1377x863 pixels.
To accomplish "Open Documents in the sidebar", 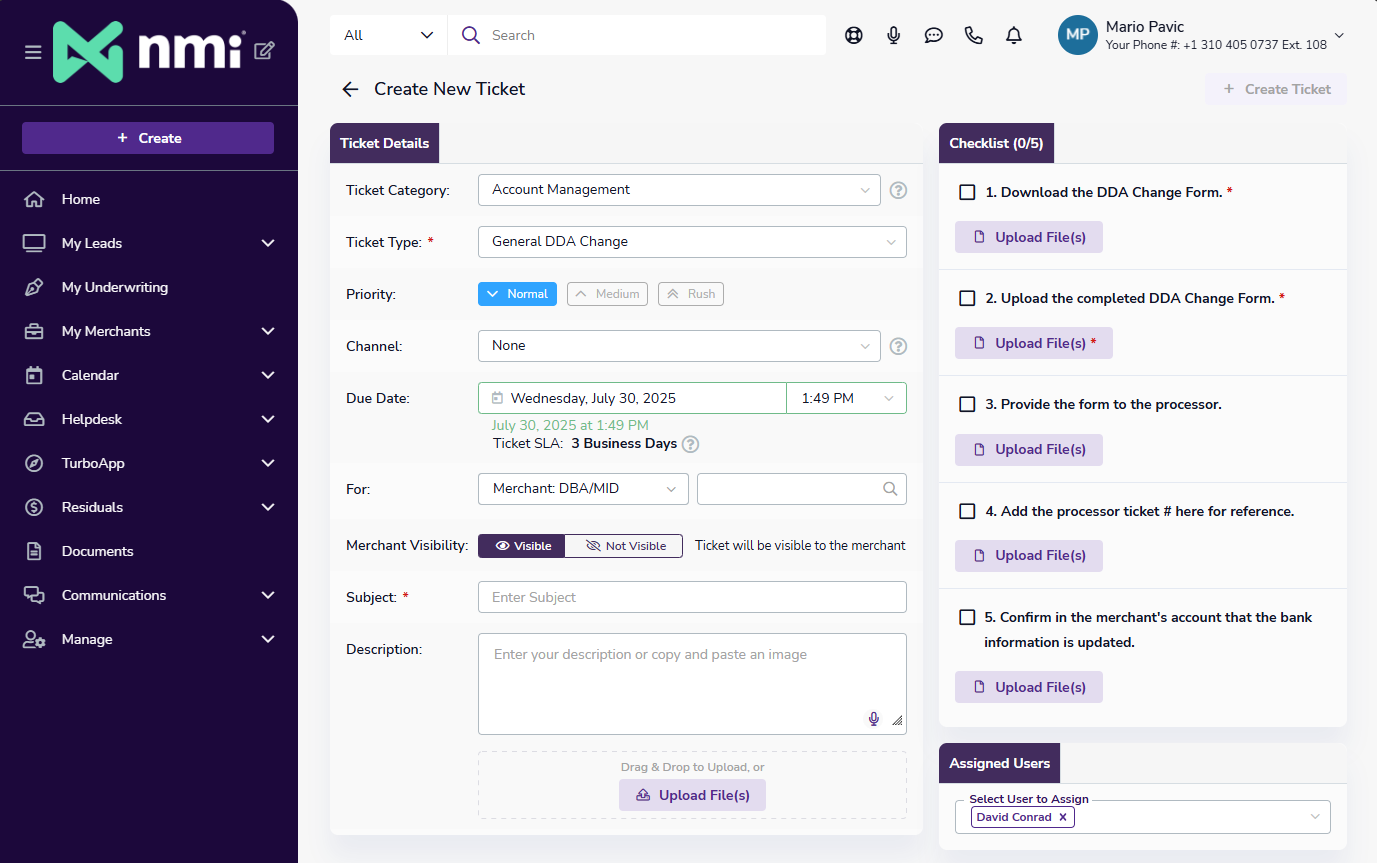I will tap(97, 551).
